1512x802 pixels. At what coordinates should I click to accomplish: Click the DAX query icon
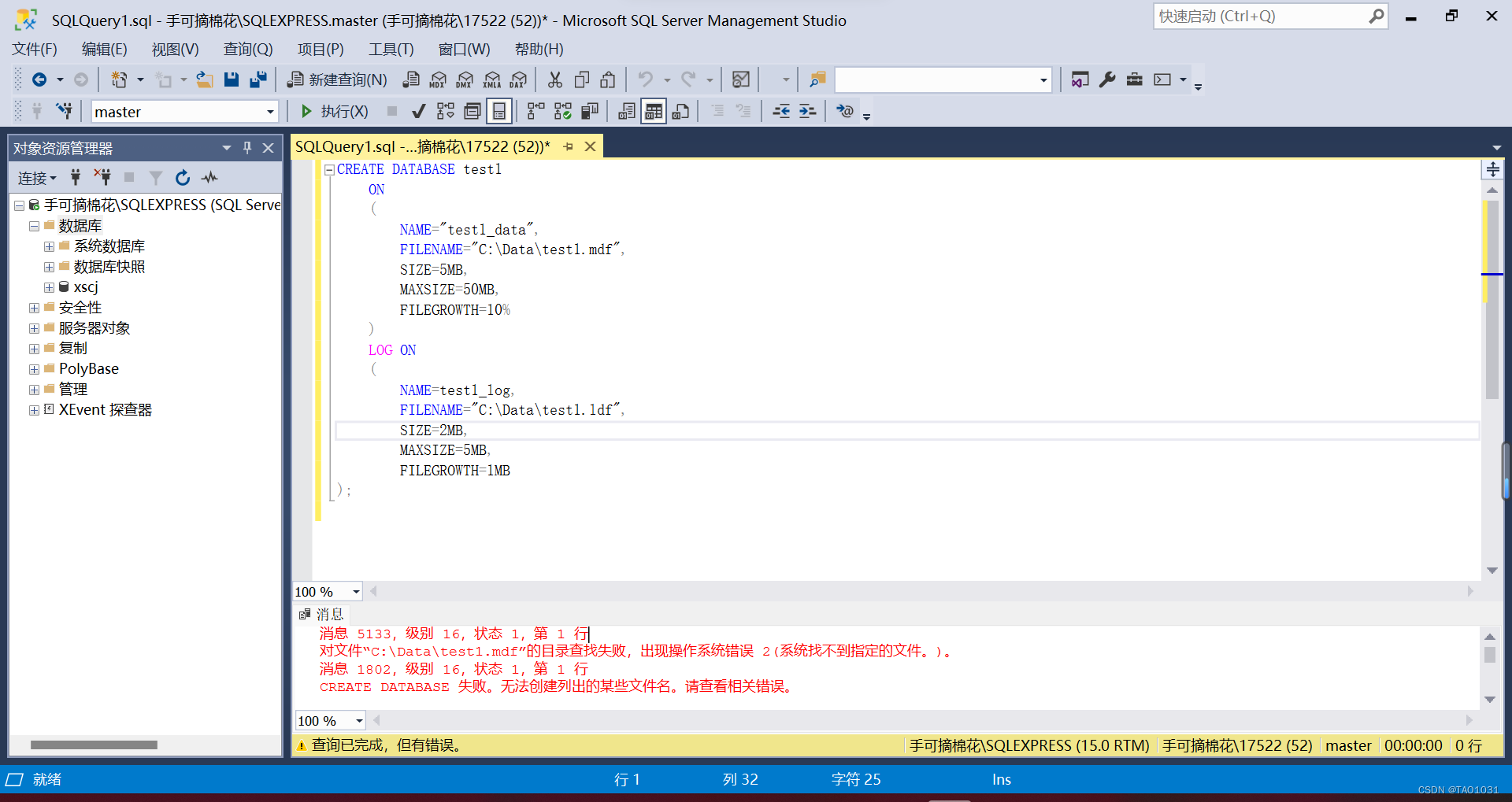pyautogui.click(x=518, y=79)
